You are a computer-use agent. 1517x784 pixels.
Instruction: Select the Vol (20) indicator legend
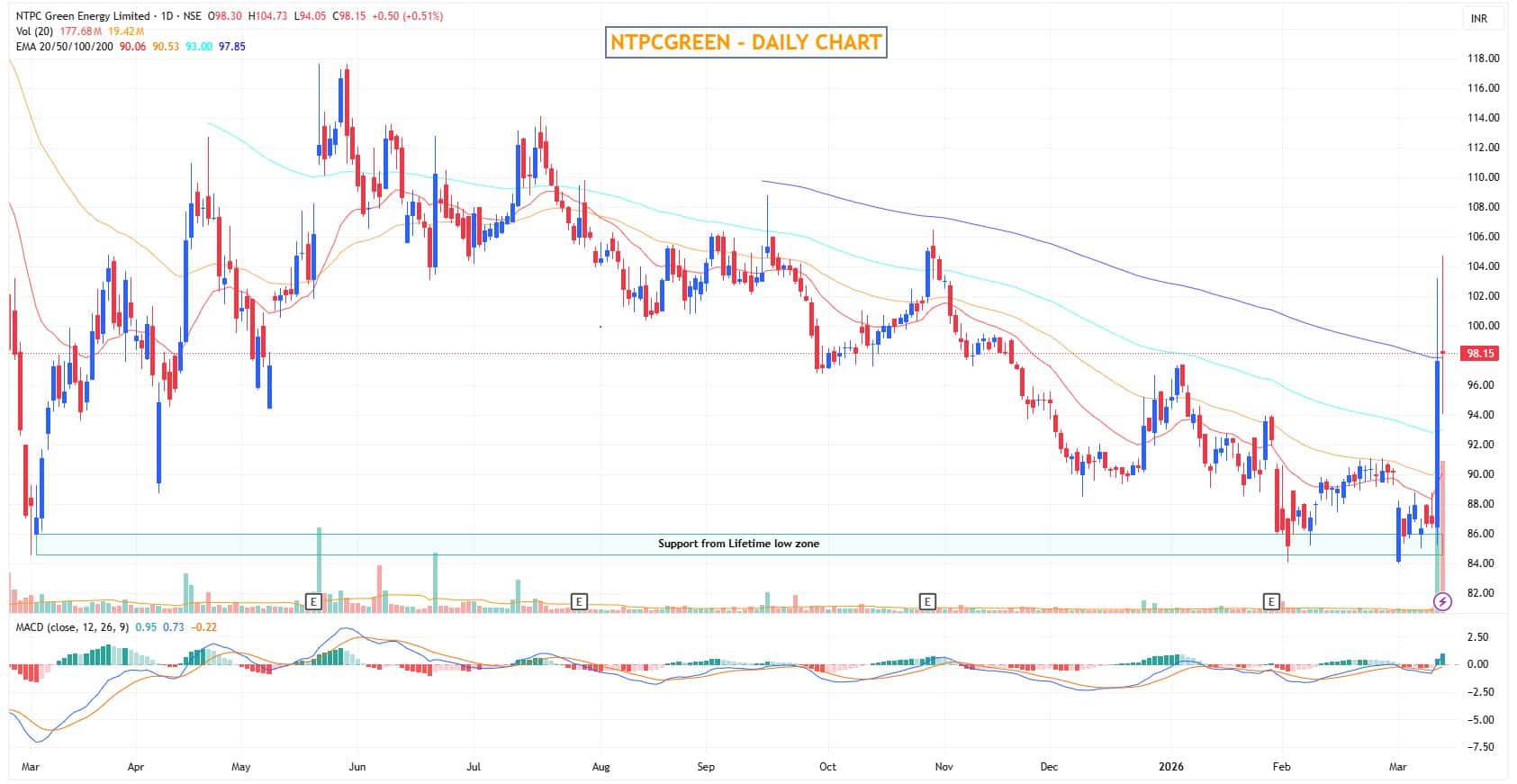37,32
